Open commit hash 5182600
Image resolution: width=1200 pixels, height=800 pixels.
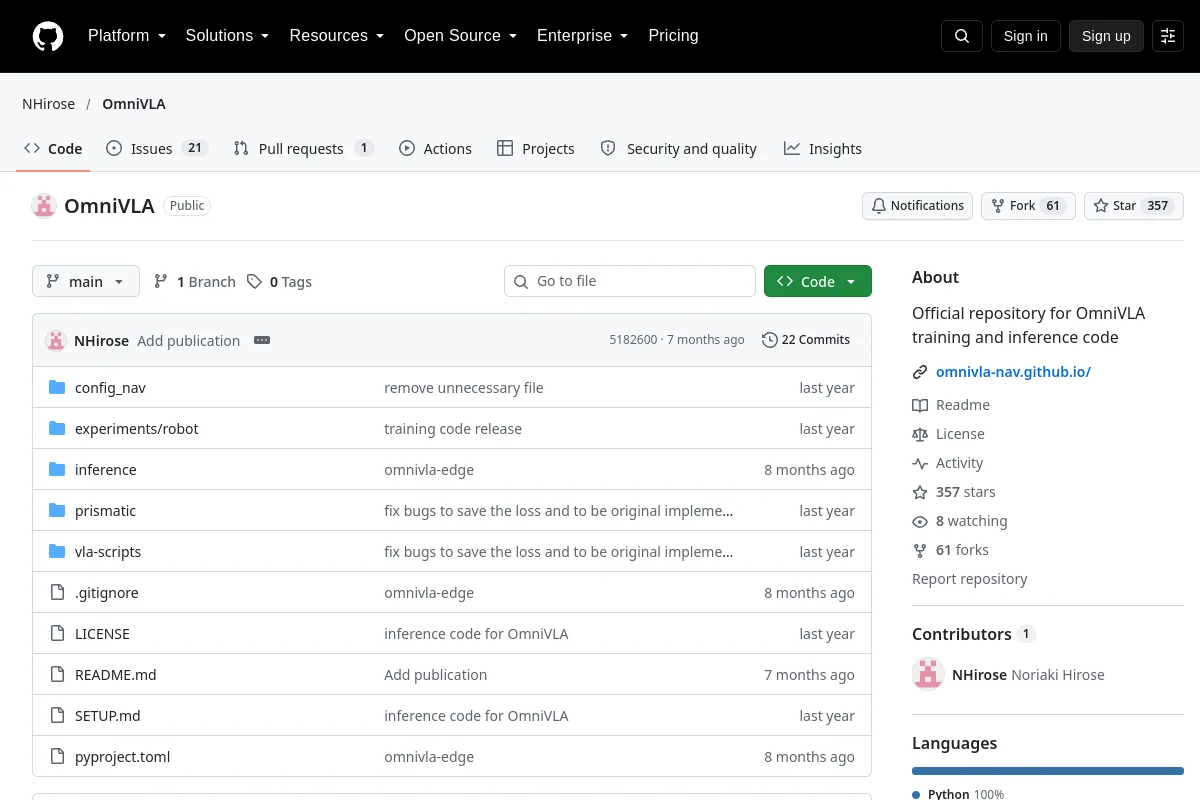coord(633,340)
